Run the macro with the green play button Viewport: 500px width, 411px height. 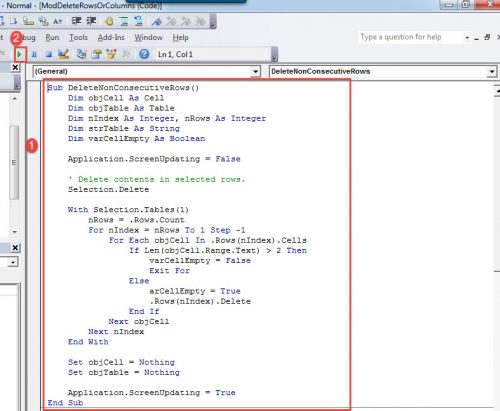click(x=20, y=54)
